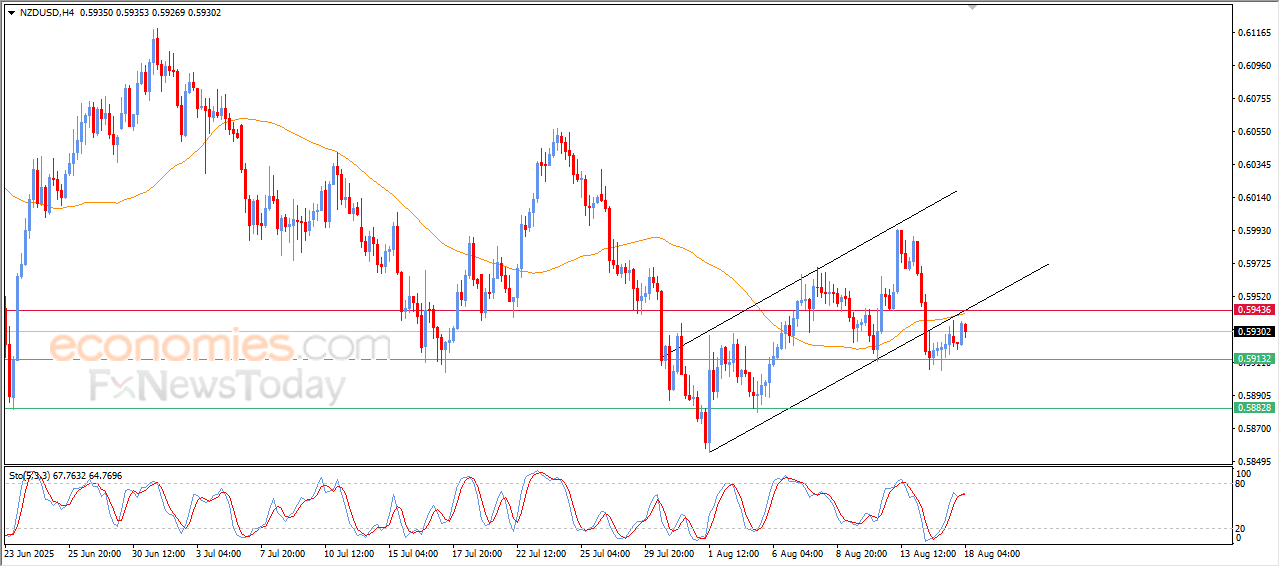This screenshot has height=567, width=1280.
Task: Click the 0.58700 price axis label
Action: [1253, 429]
